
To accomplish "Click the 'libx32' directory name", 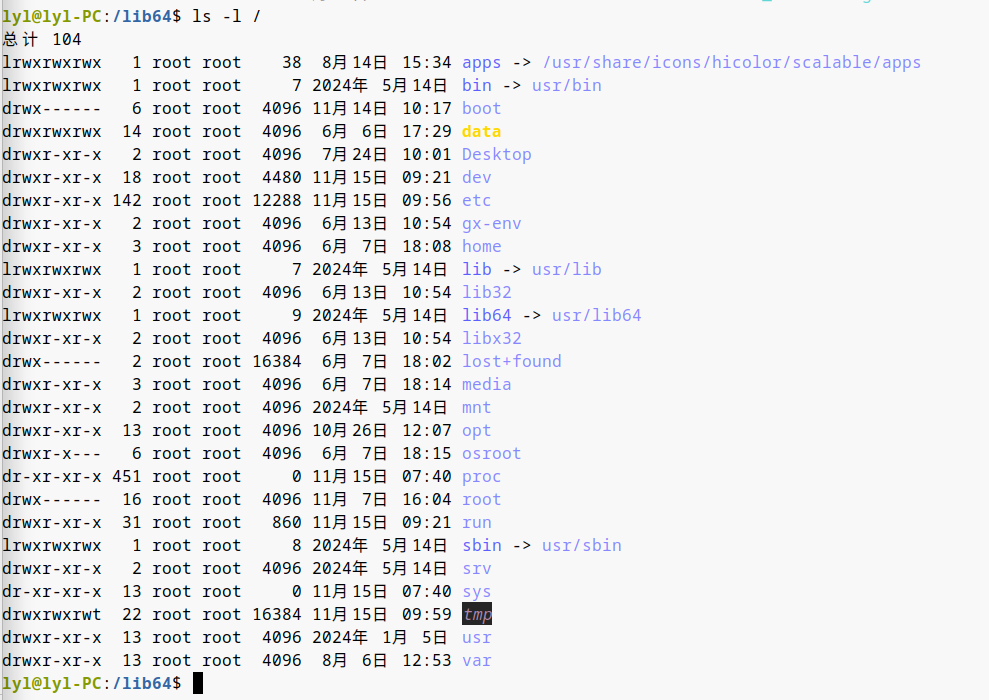I will pyautogui.click(x=491, y=339).
